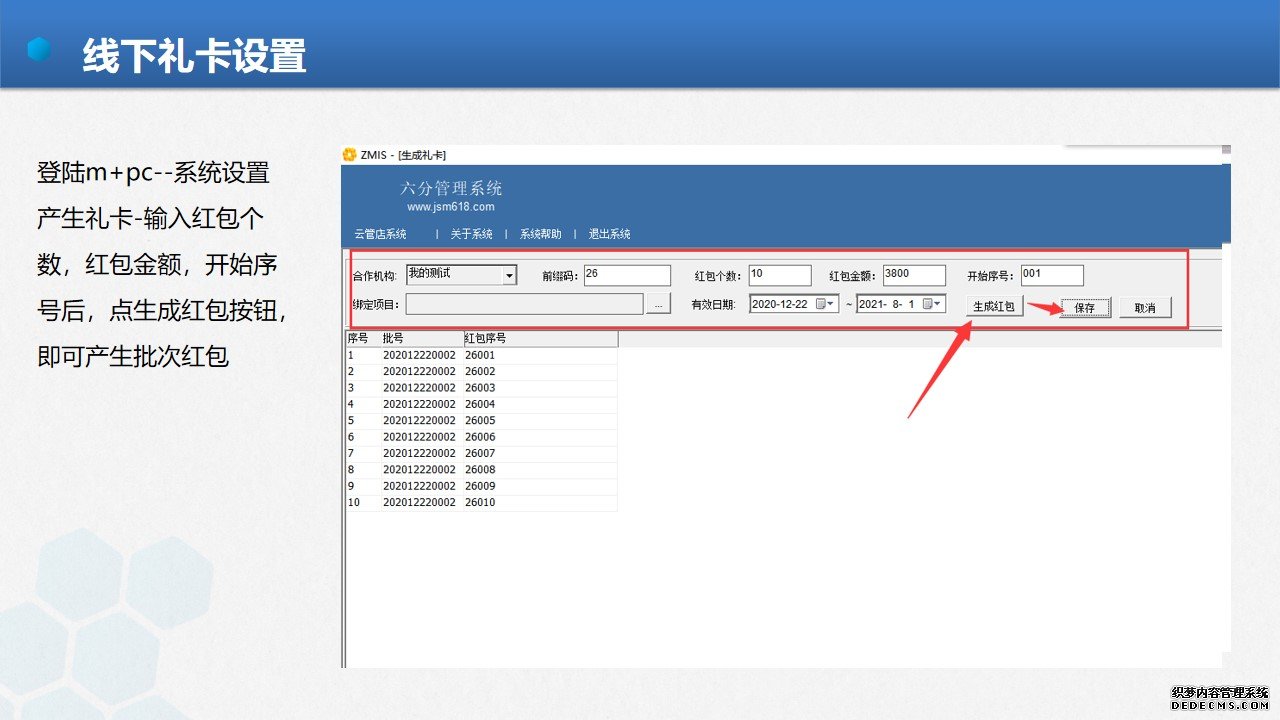Click the 开始序号 input field
This screenshot has height=720, width=1280.
[1052, 275]
